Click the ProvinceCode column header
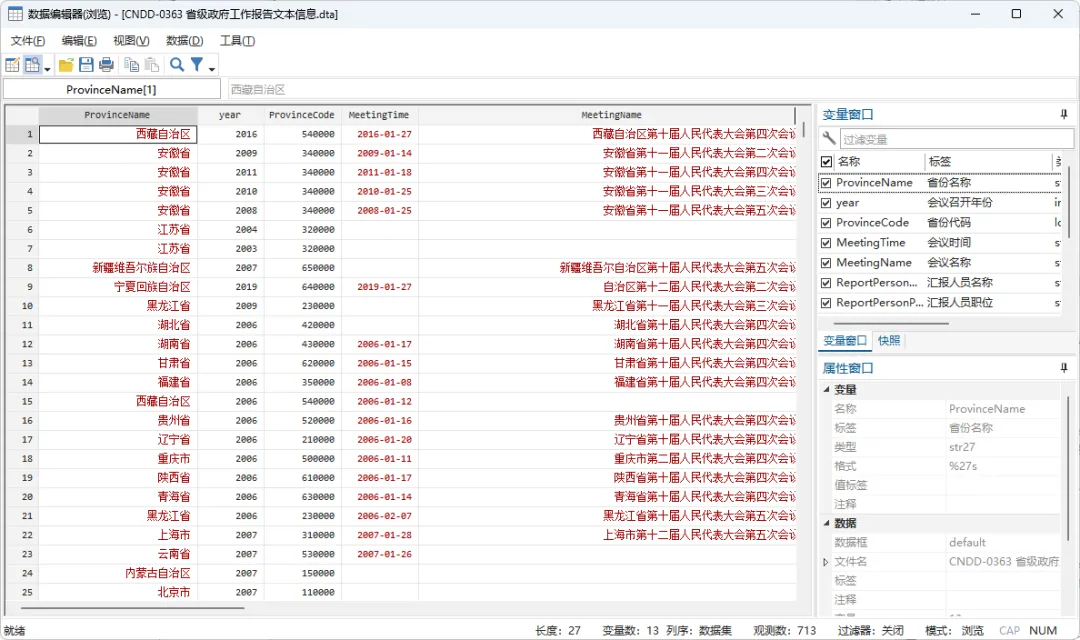This screenshot has height=640, width=1080. [302, 115]
